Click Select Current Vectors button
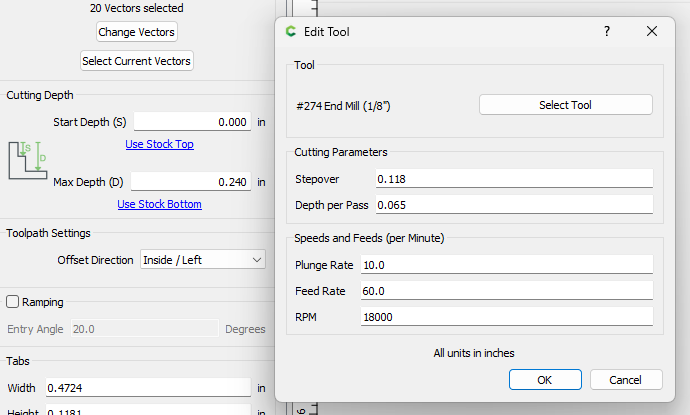 137,61
